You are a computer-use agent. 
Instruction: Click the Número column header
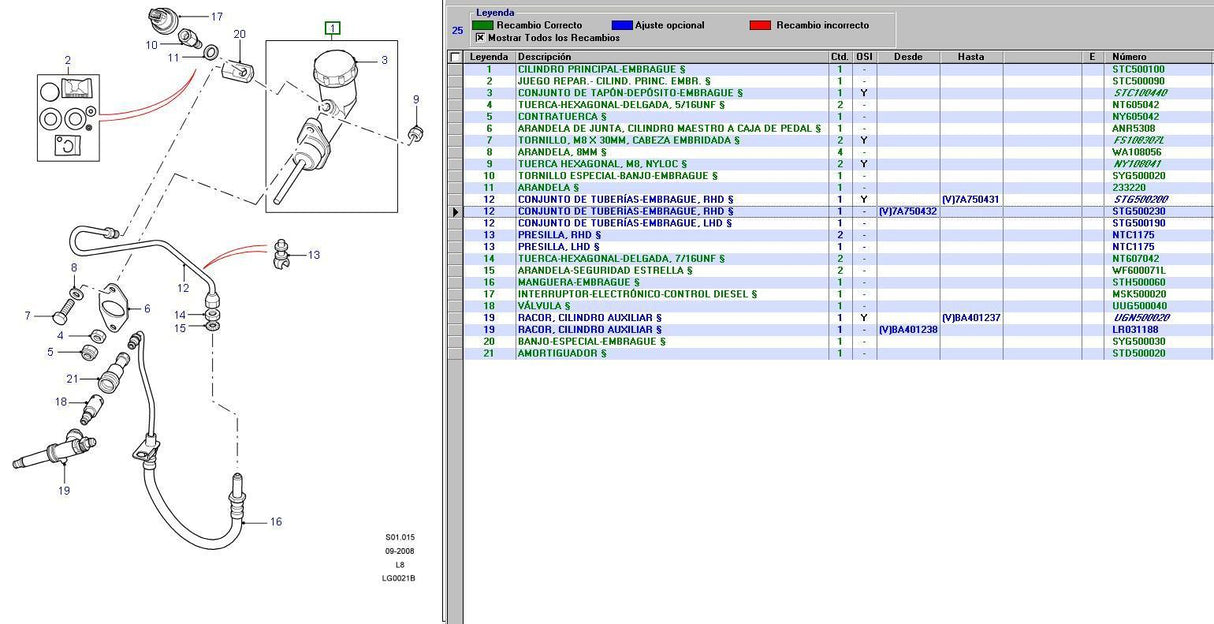click(x=1160, y=57)
